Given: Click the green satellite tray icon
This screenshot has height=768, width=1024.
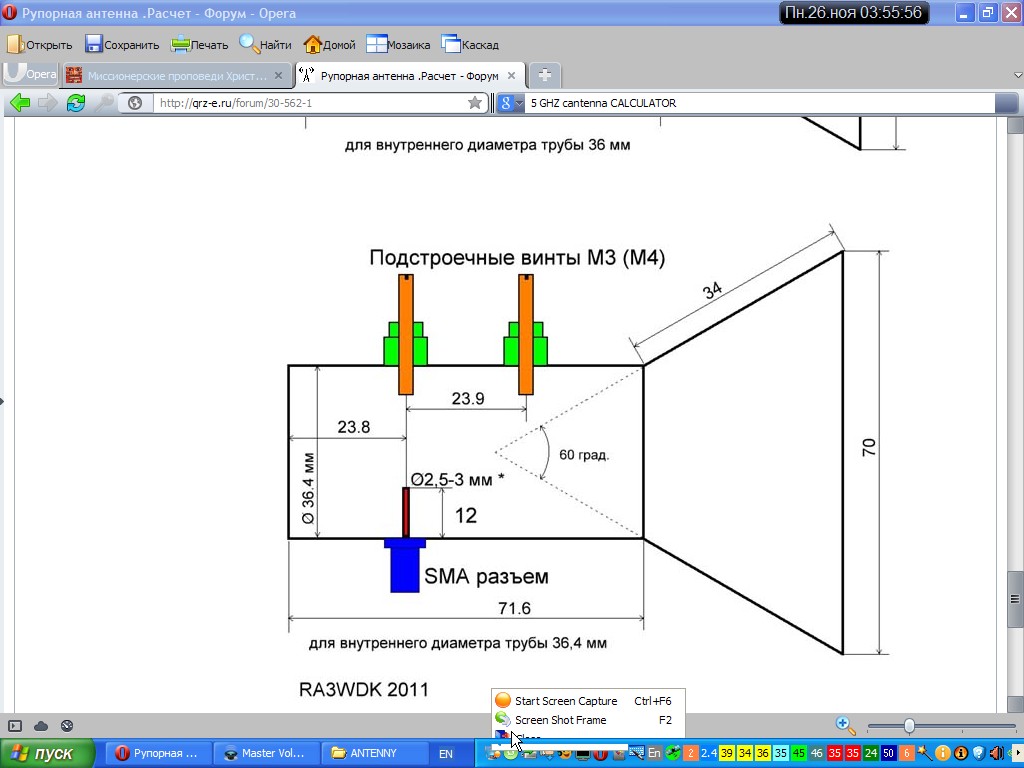Looking at the screenshot, I should coord(673,753).
